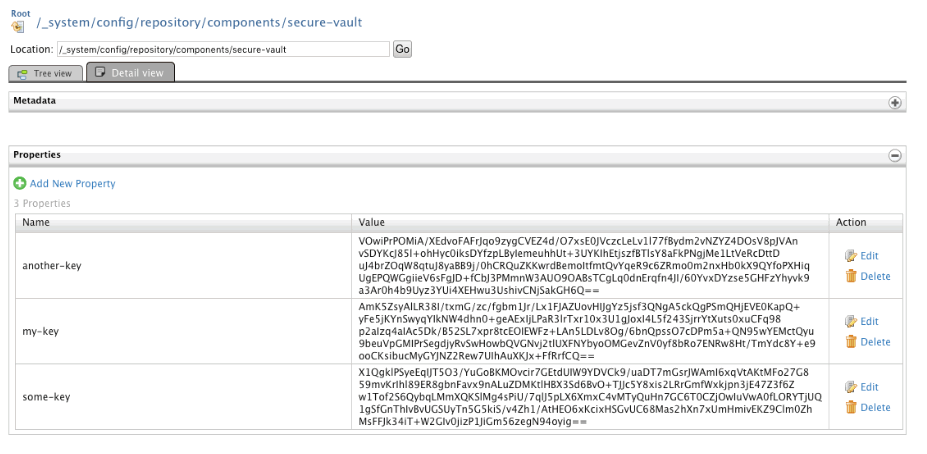This screenshot has width=927, height=454.
Task: Click the trash icon for my-key
Action: [851, 342]
